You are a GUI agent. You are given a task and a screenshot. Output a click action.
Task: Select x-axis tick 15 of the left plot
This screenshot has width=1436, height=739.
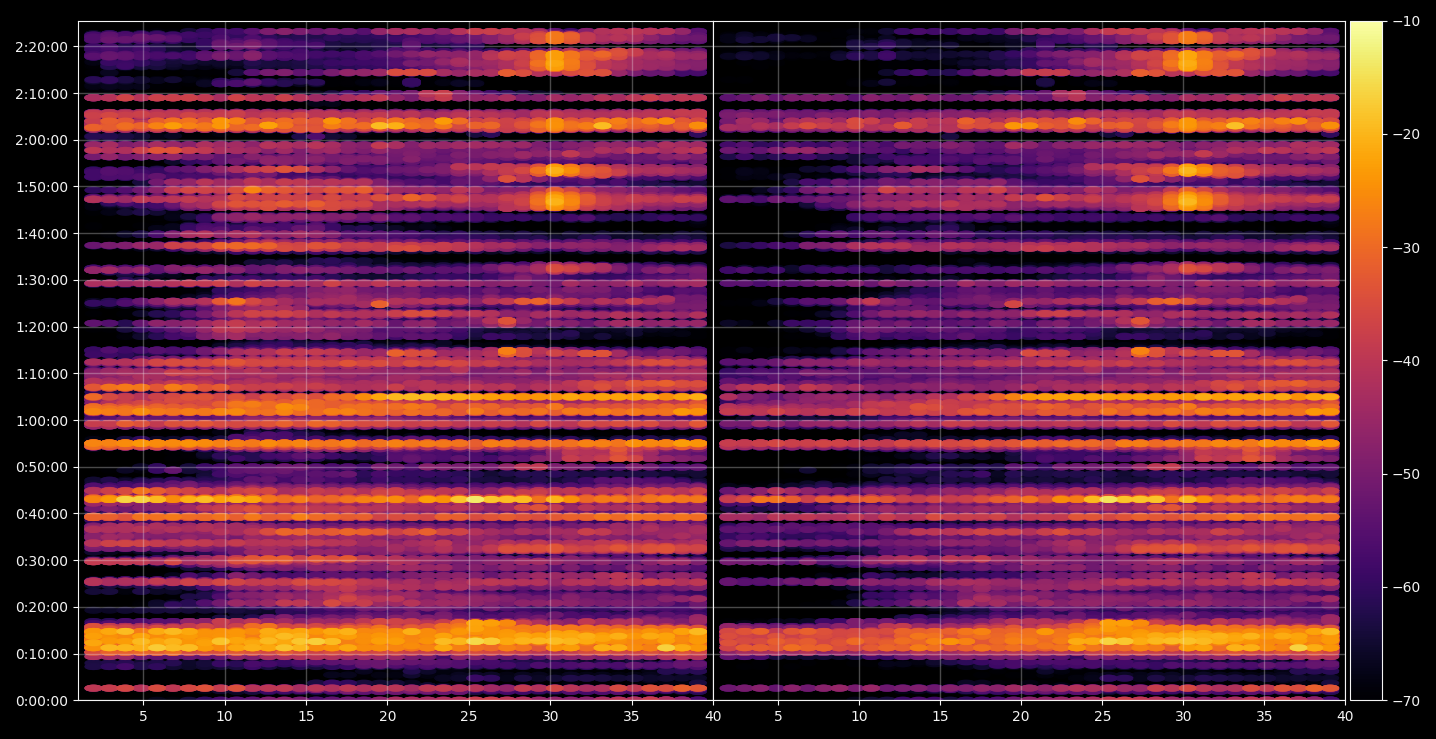[x=306, y=716]
